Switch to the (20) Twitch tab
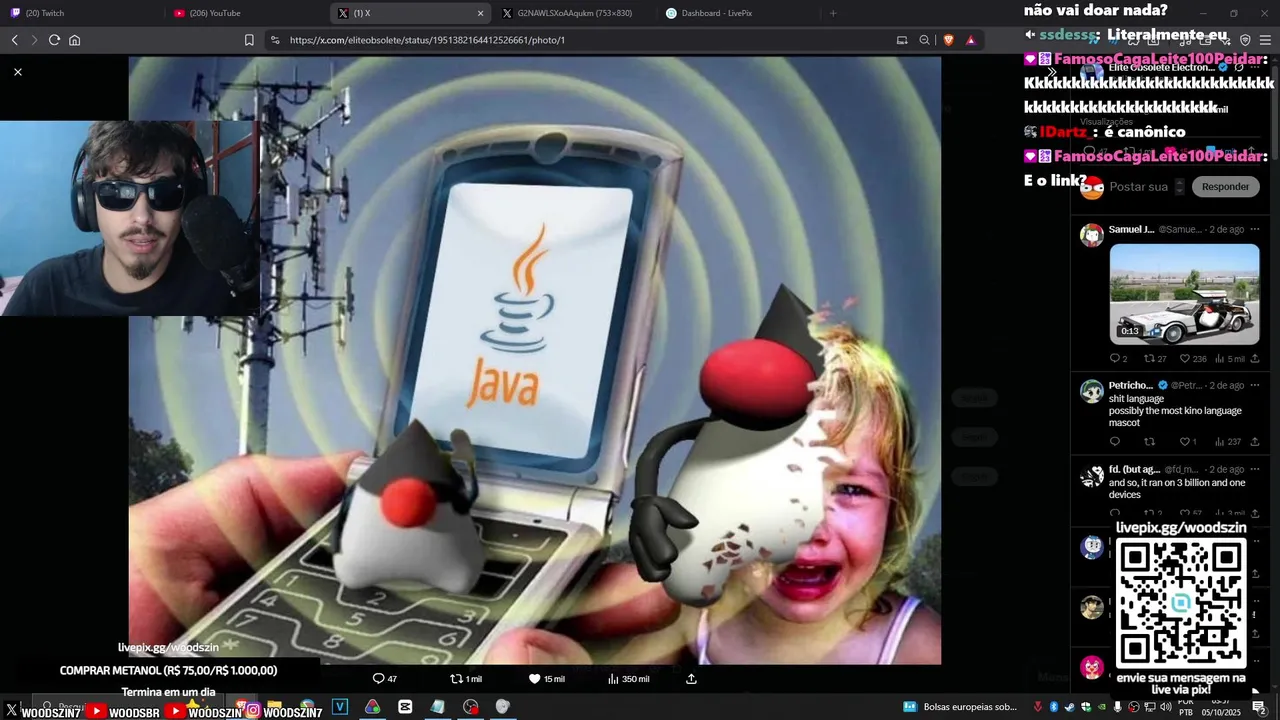Viewport: 1280px width, 720px height. 82,13
